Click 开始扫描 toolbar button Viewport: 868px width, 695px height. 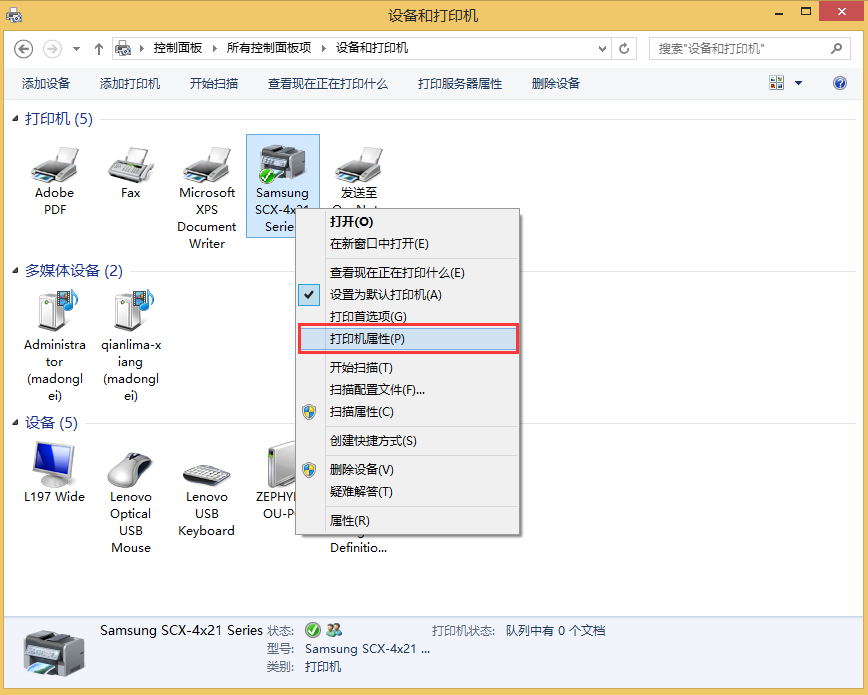coord(214,84)
